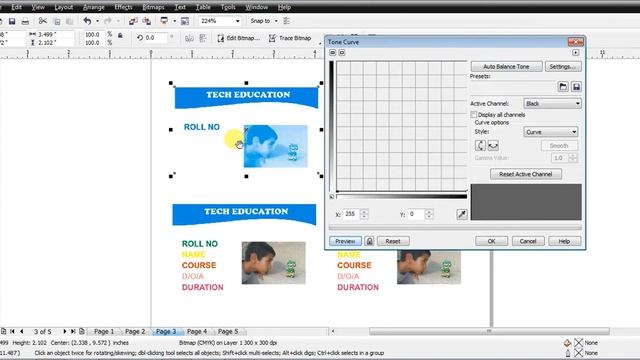Viewport: 640px width, 360px height.
Task: Open the Tools menu
Action: pyautogui.click(x=228, y=7)
